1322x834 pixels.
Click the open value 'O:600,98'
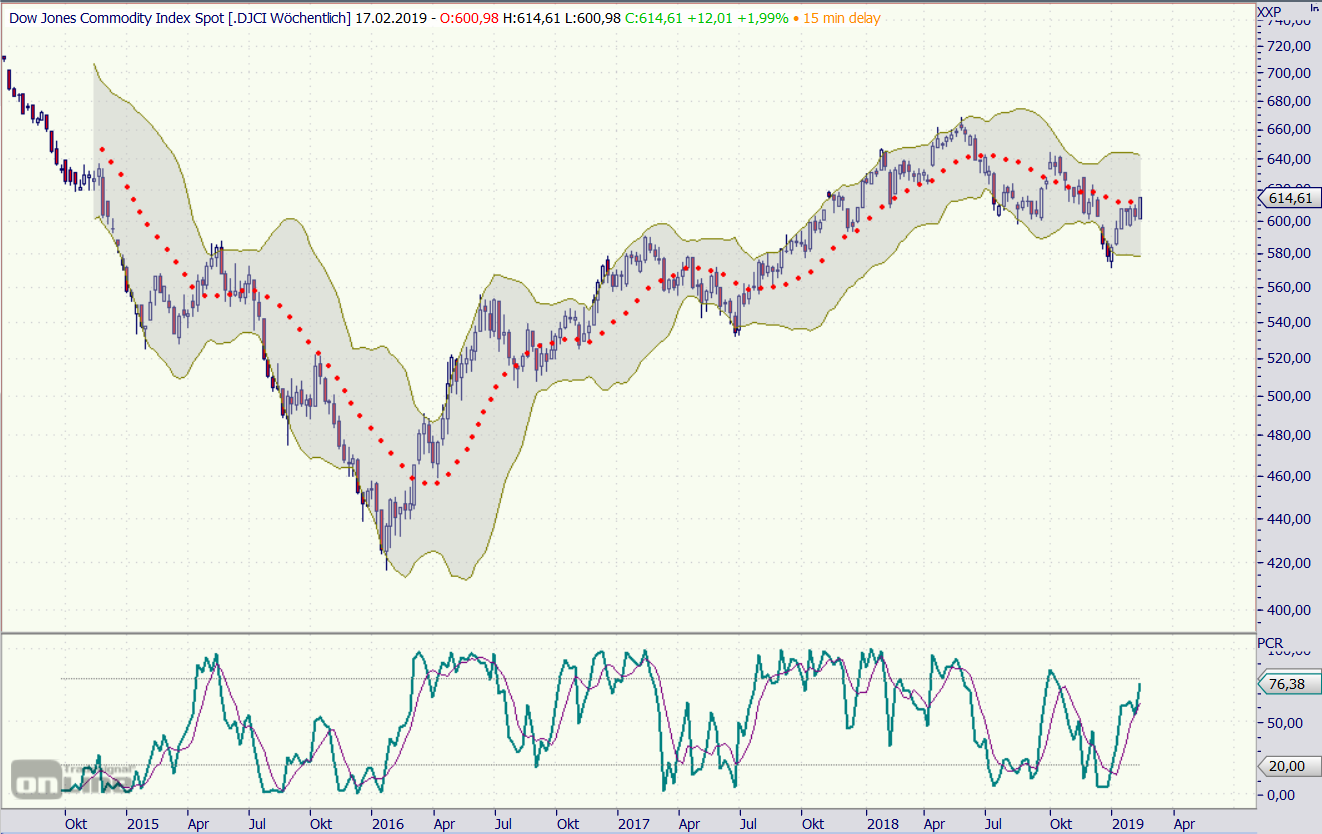tap(468, 19)
